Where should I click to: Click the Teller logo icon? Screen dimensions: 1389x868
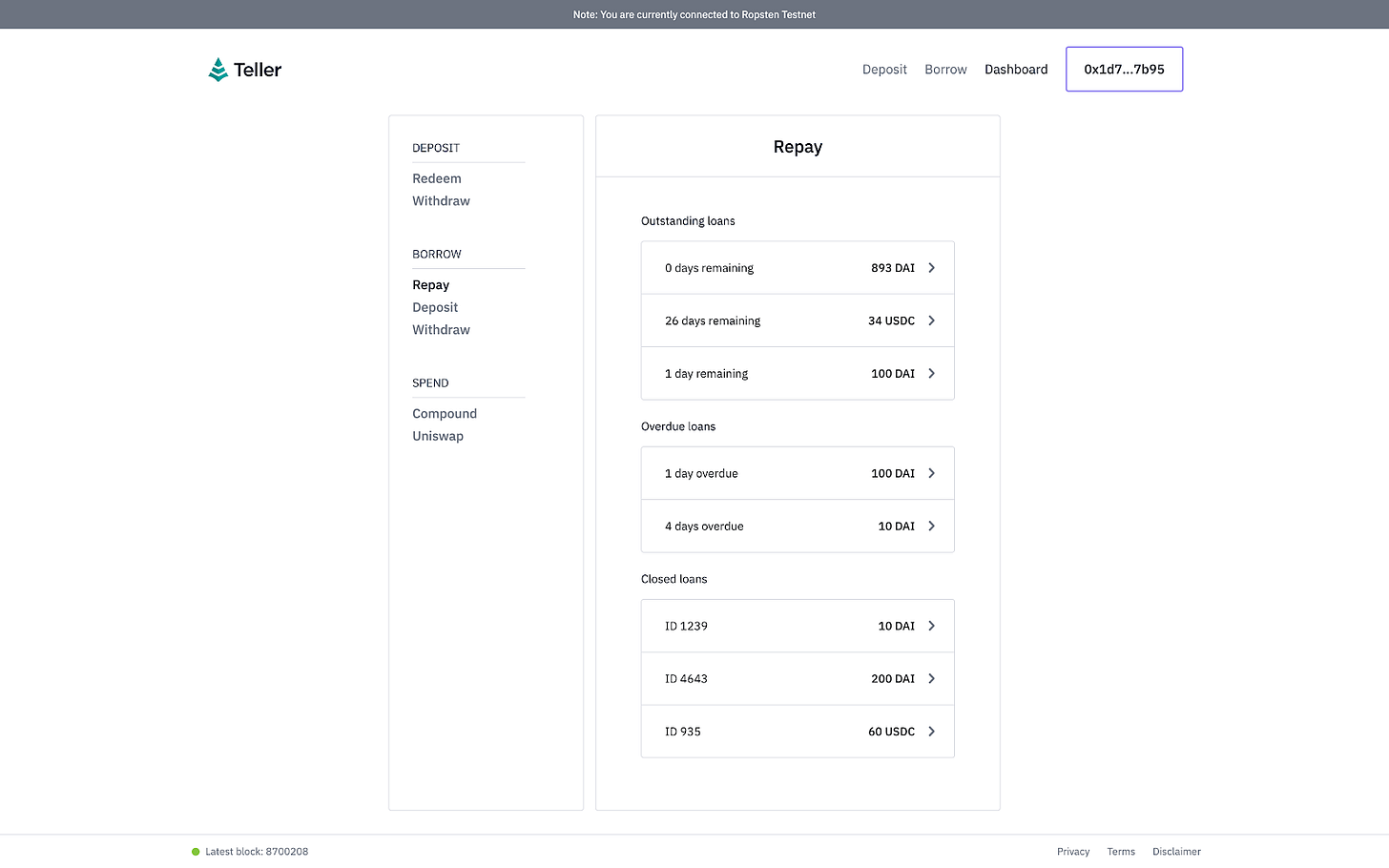pyautogui.click(x=218, y=70)
